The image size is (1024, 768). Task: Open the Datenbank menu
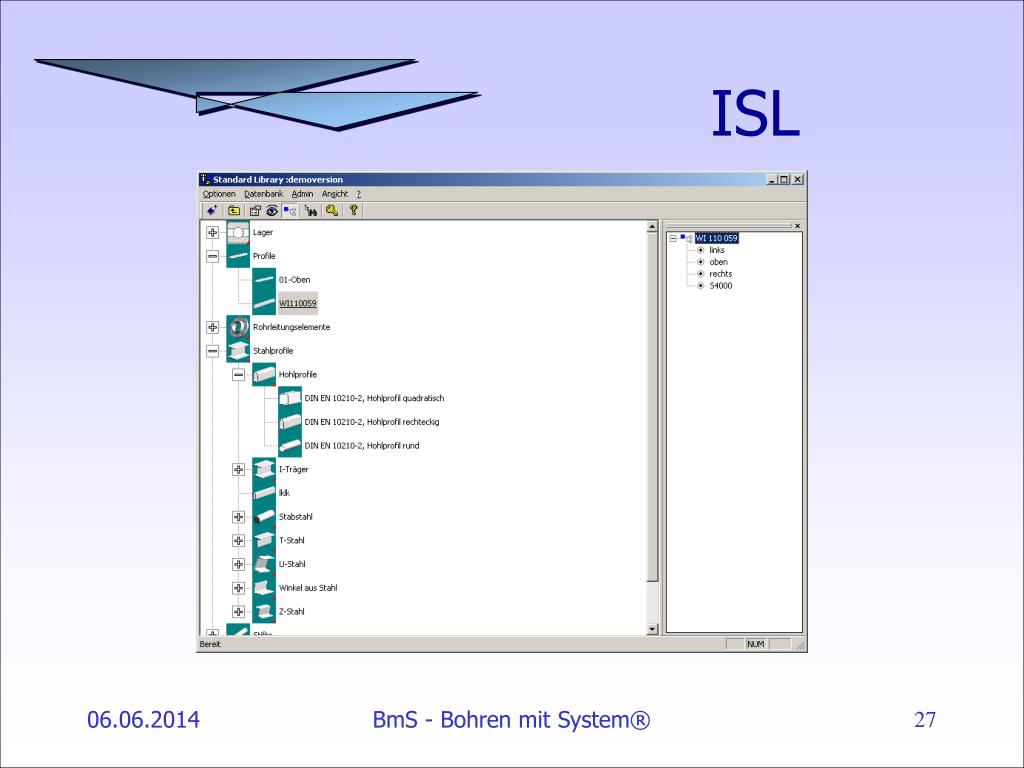[x=264, y=194]
